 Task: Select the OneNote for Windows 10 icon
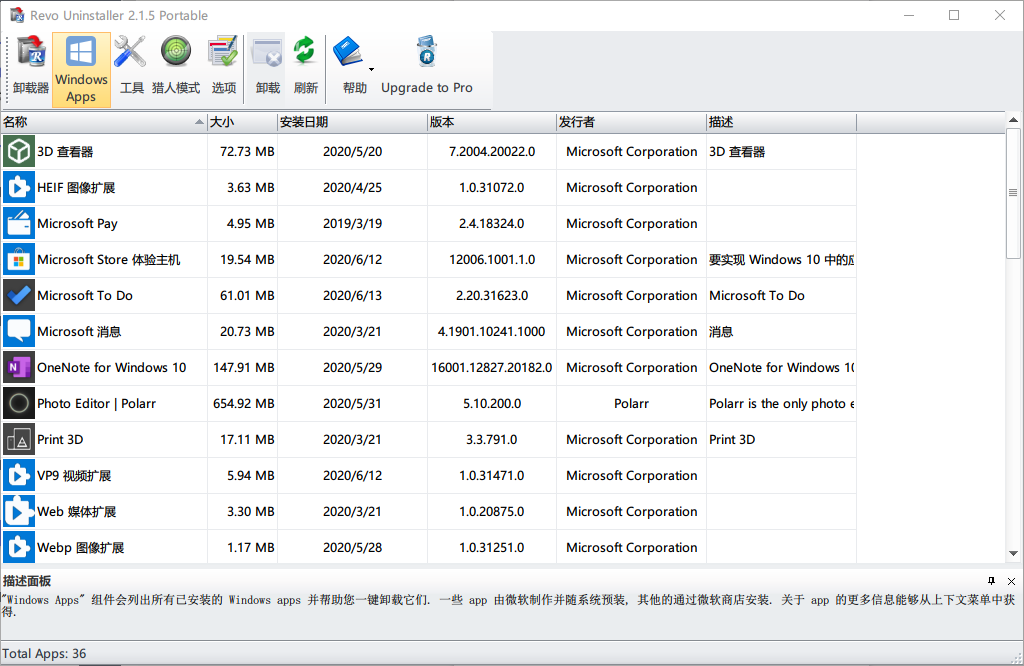pos(19,368)
